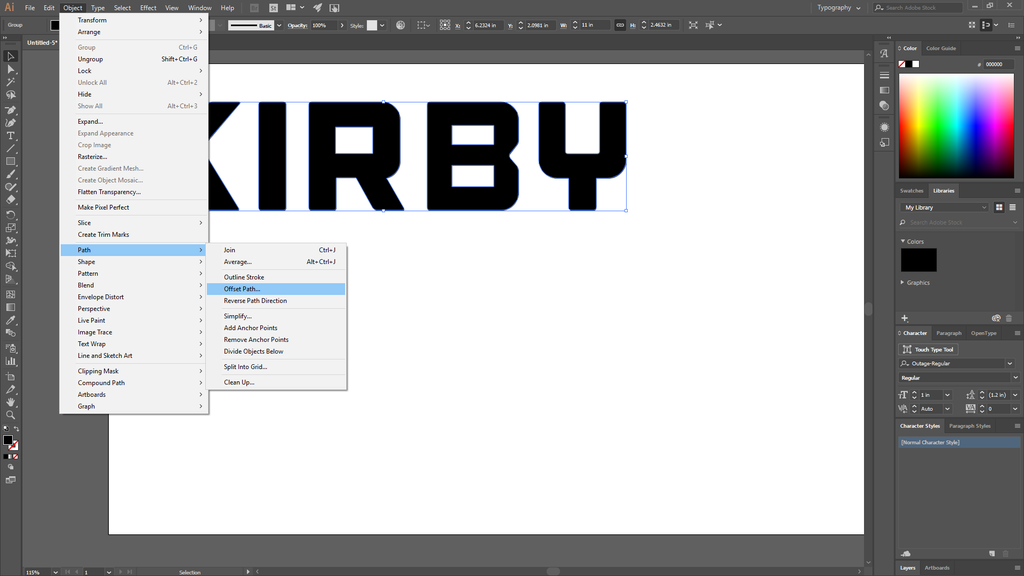Open the Typography workspace switcher
Image resolution: width=1024 pixels, height=576 pixels.
tap(838, 8)
